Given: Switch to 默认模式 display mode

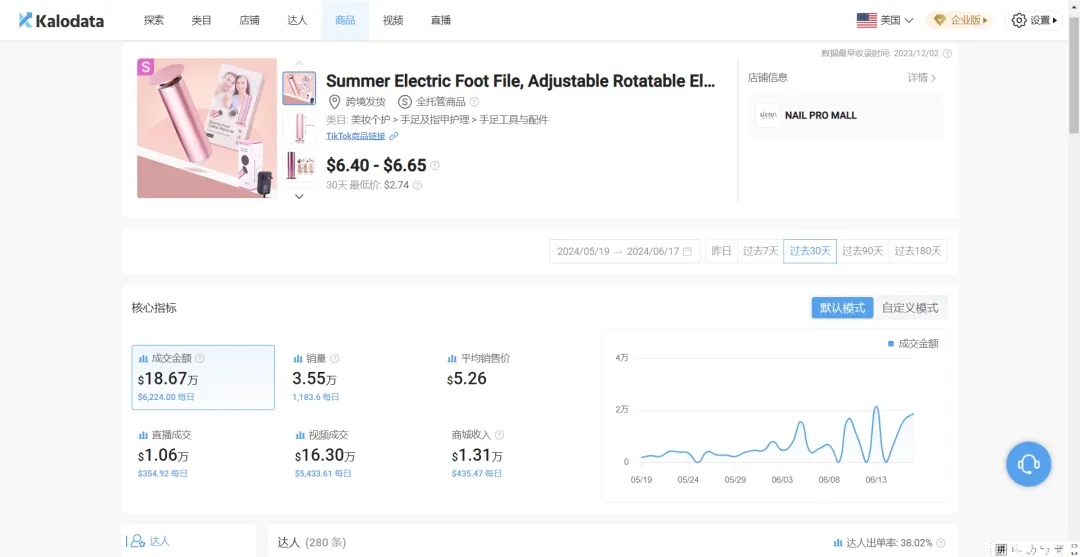Looking at the screenshot, I should (x=842, y=308).
